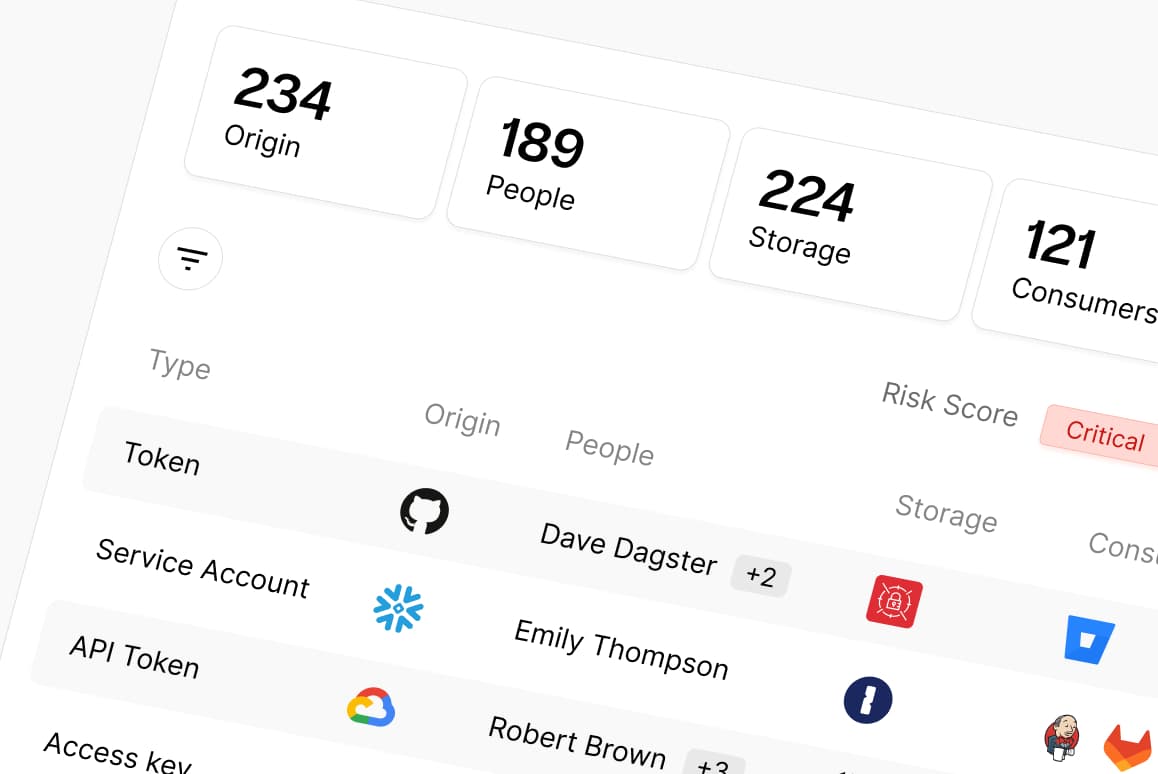
Task: Click the 1Password storage icon
Action: [x=868, y=699]
